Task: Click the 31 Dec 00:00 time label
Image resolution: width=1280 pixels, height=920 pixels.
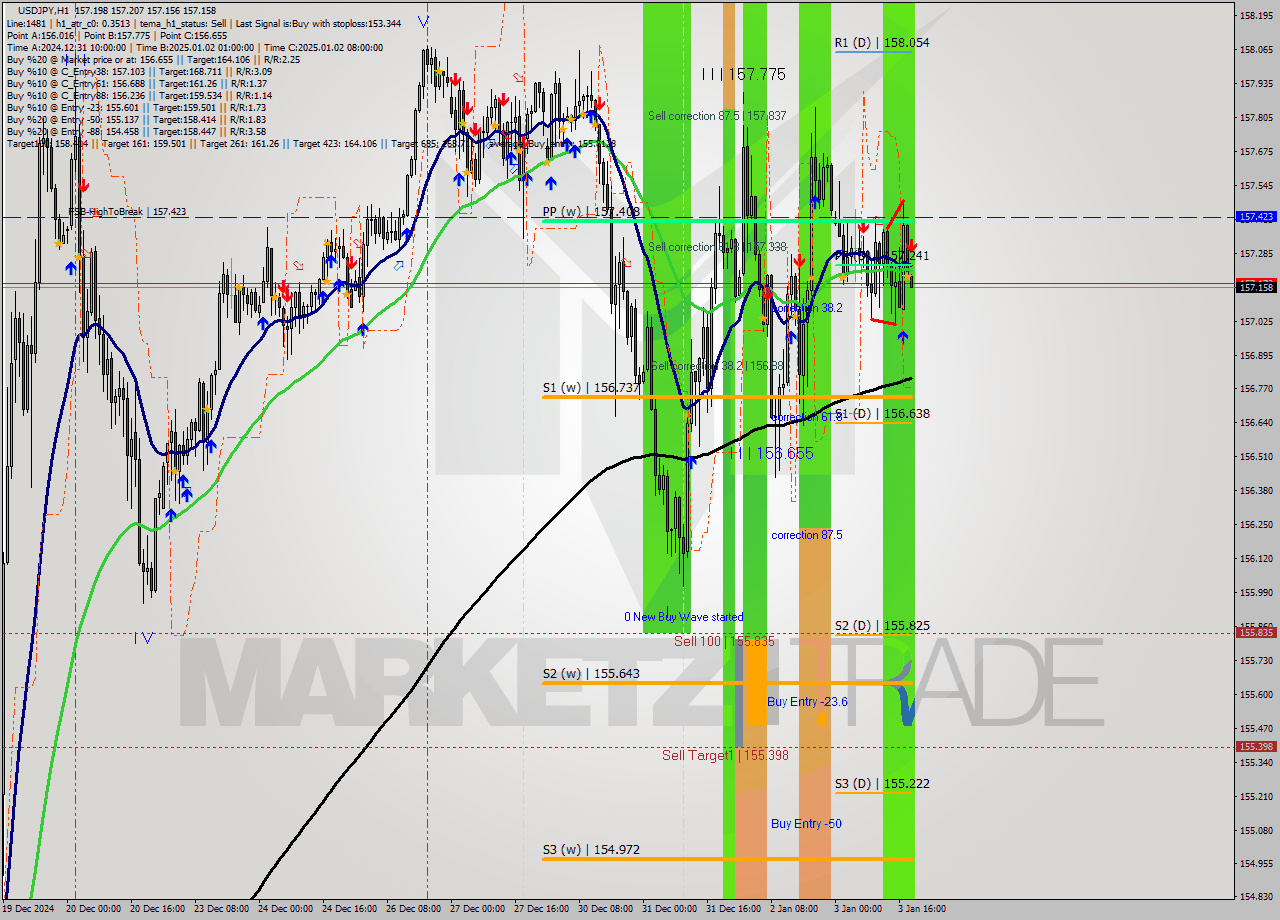Action: click(670, 909)
